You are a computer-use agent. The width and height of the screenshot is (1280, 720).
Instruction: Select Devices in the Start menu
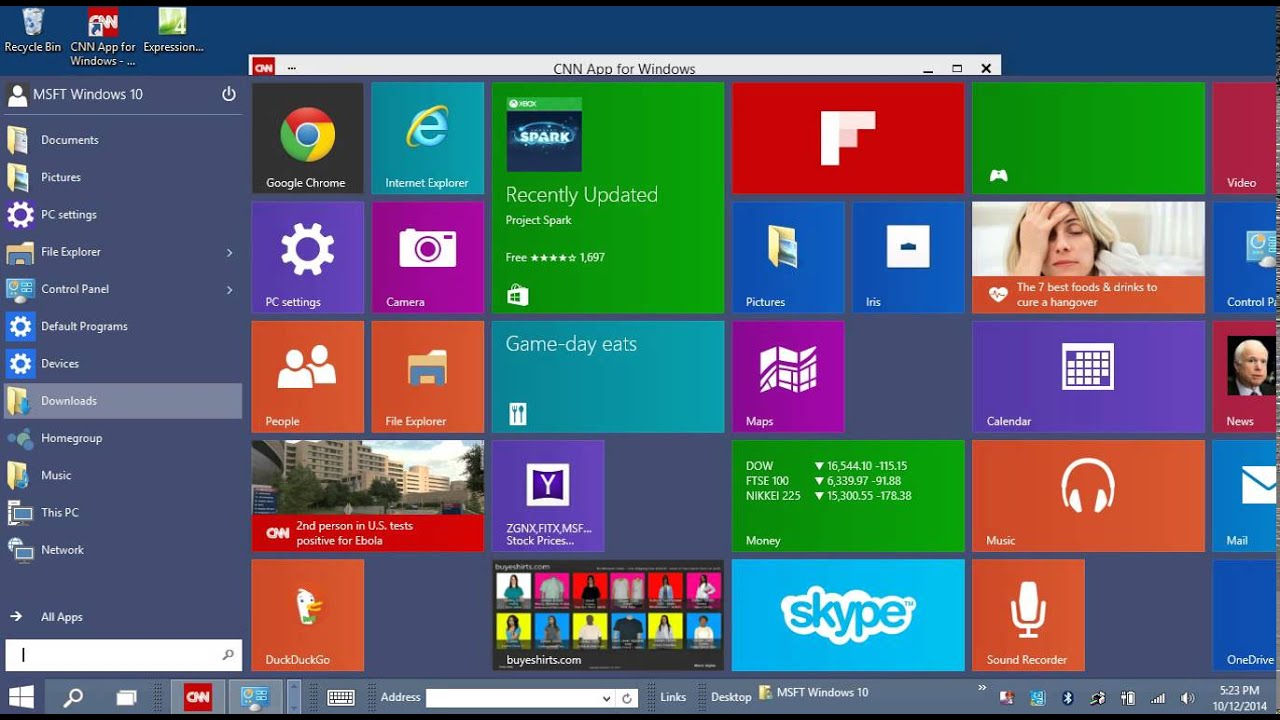(123, 363)
